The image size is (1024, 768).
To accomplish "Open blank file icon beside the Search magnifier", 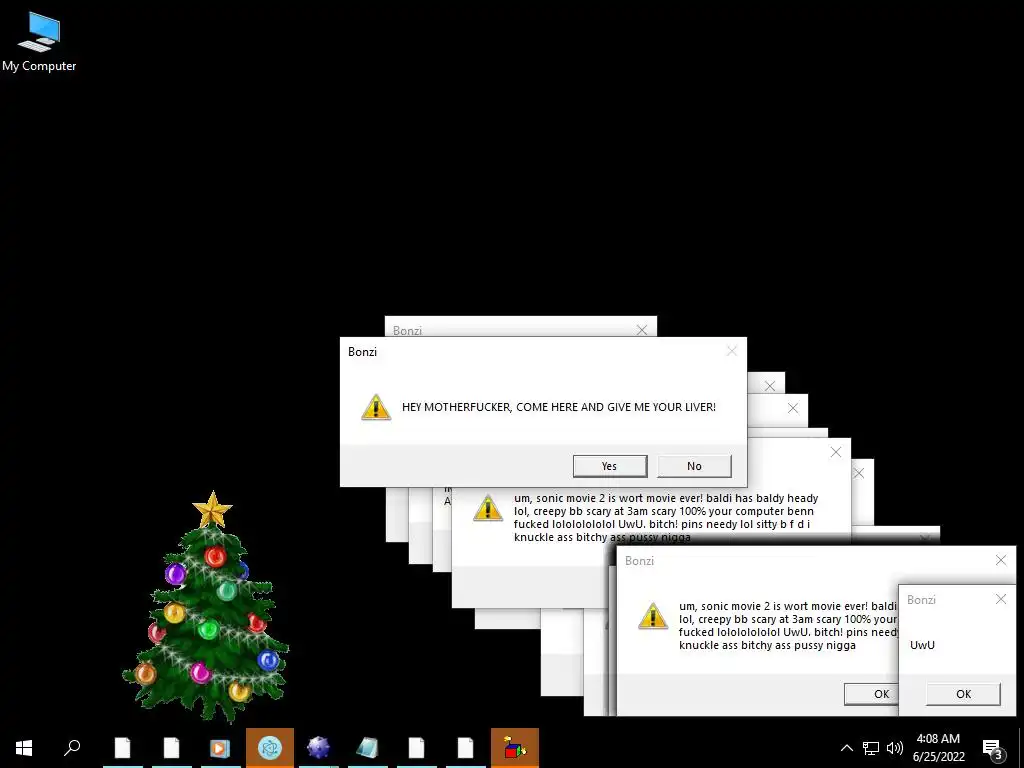I will tap(122, 748).
